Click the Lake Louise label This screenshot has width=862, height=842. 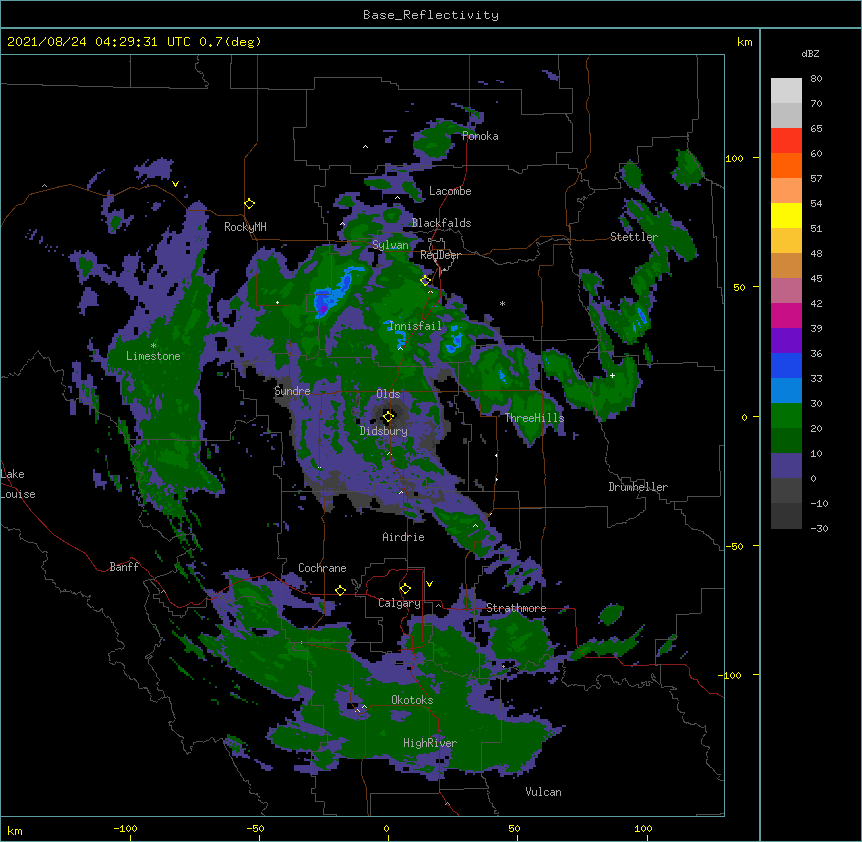[16, 484]
